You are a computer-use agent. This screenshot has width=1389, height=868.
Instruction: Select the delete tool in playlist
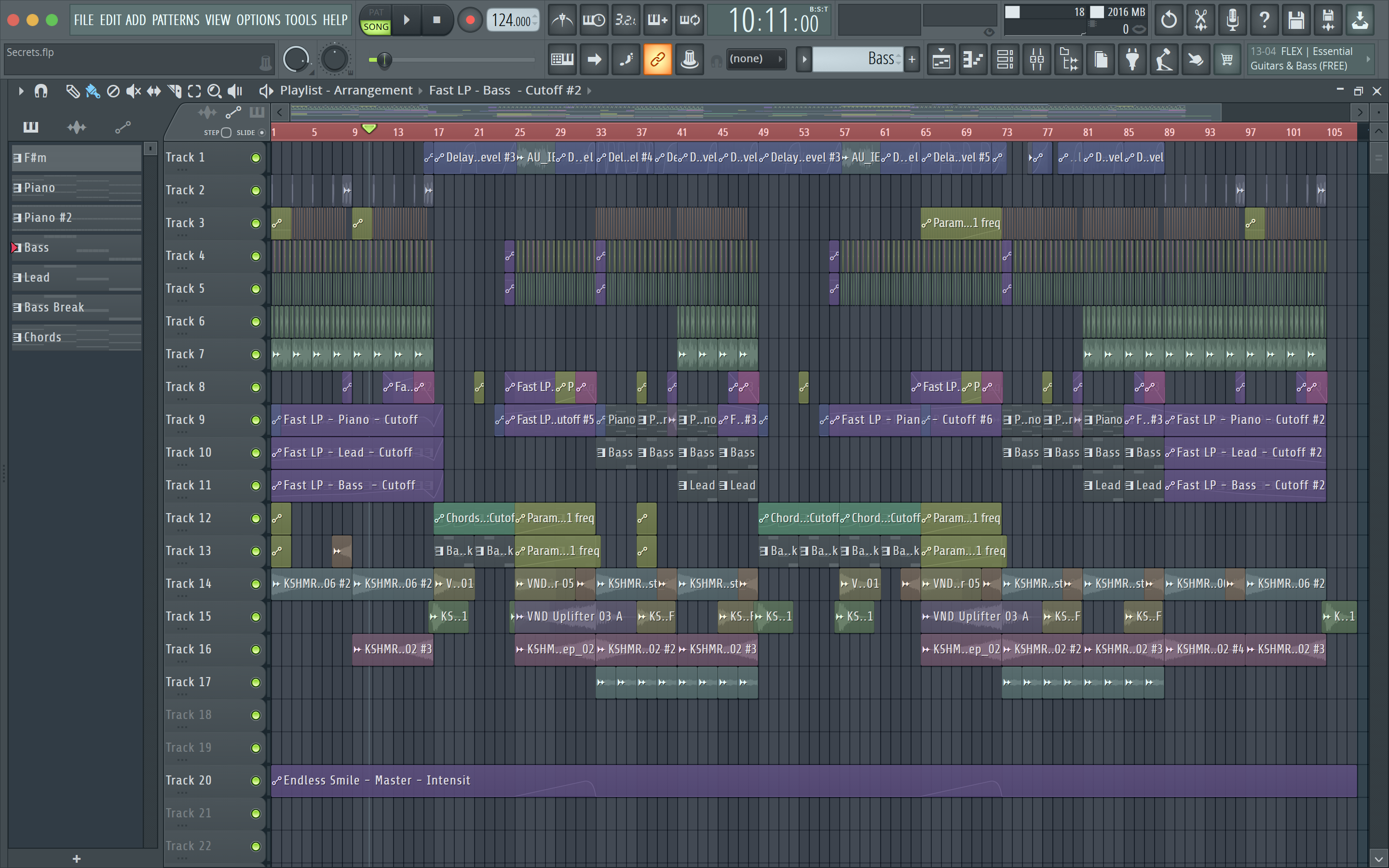(x=113, y=91)
